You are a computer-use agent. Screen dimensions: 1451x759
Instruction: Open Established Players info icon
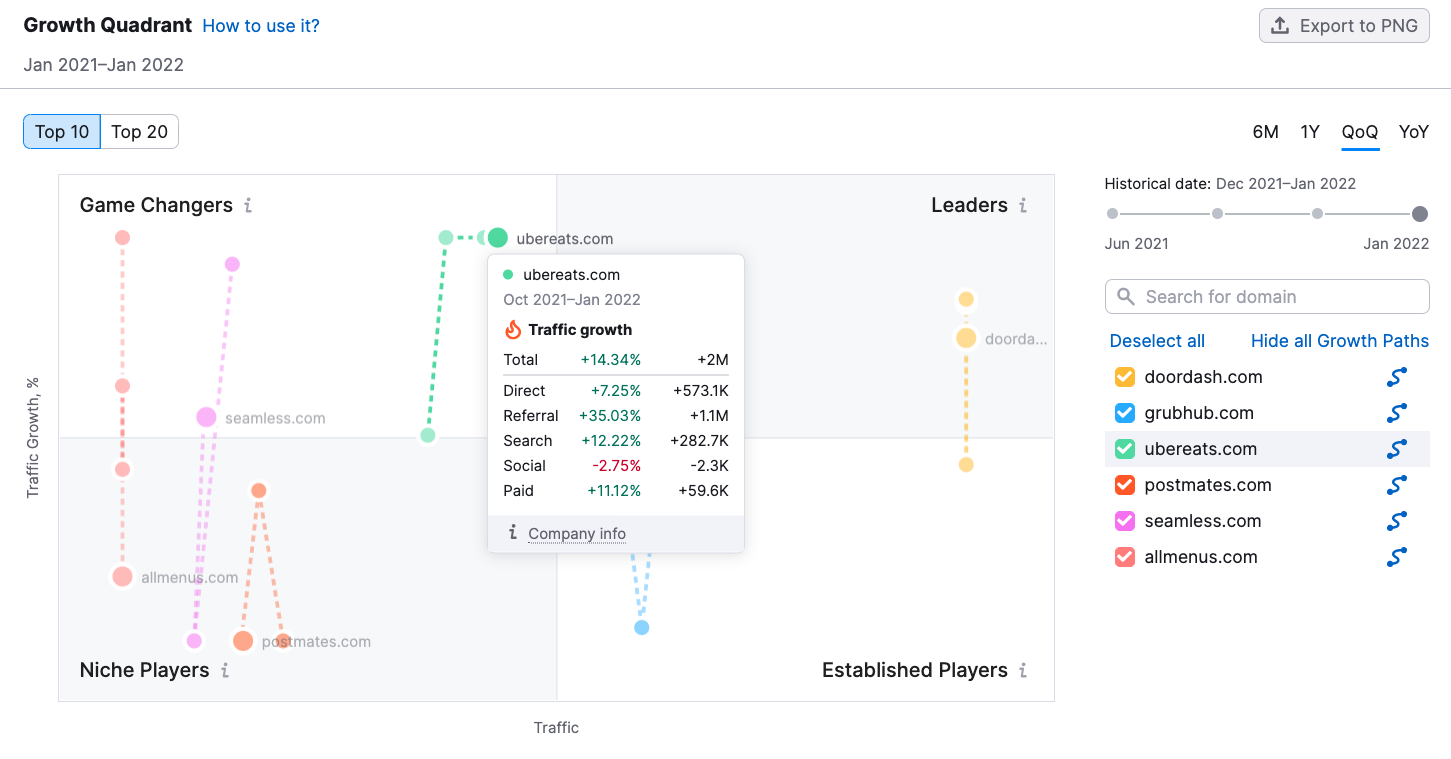(x=1023, y=671)
